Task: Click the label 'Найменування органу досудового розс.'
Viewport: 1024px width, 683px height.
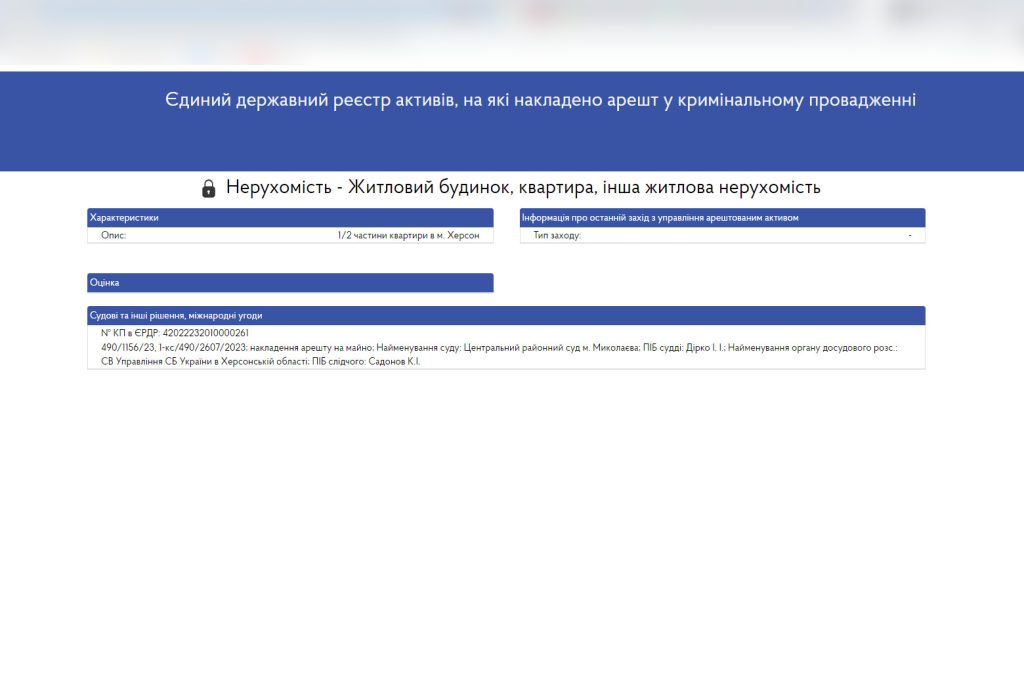Action: click(812, 347)
